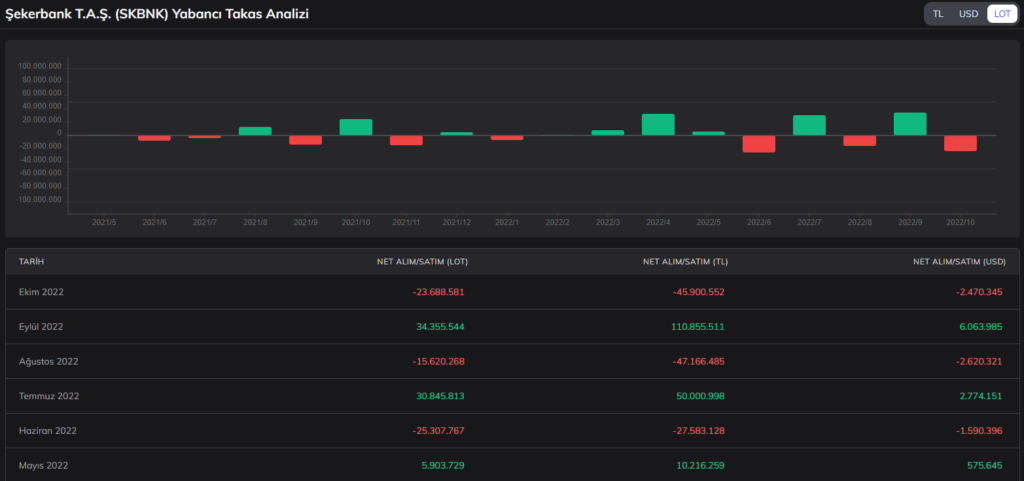This screenshot has height=481, width=1024.
Task: Click the USD value 6.063.985
Action: [x=980, y=326]
